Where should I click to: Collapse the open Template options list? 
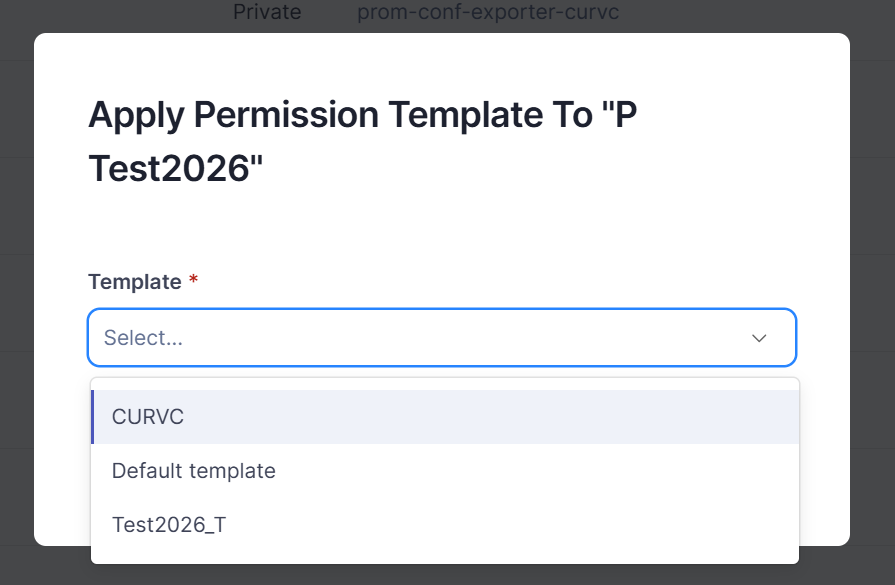point(759,338)
